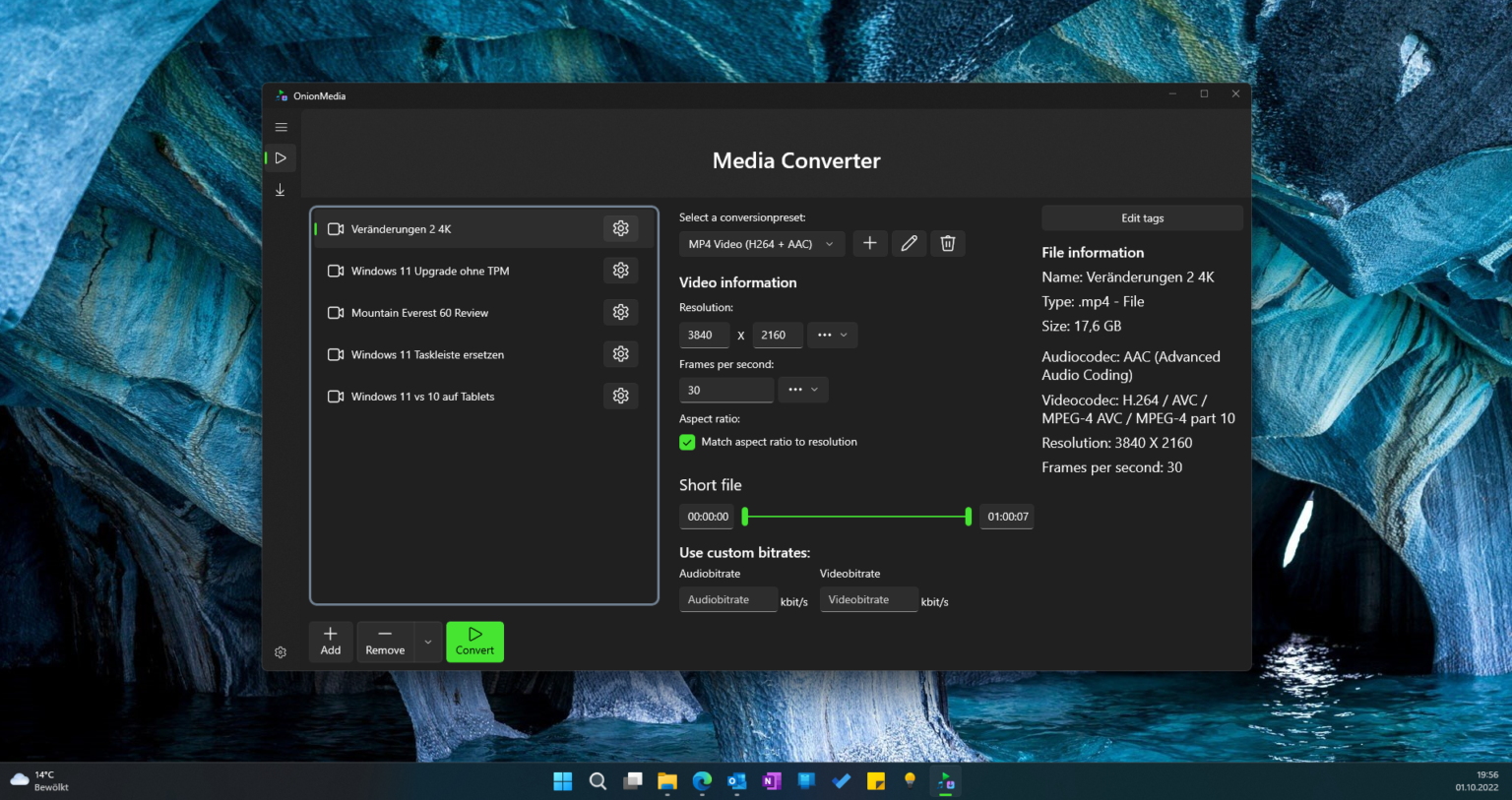This screenshot has width=1512, height=800.
Task: Click the Videobitrate input field
Action: tap(869, 600)
